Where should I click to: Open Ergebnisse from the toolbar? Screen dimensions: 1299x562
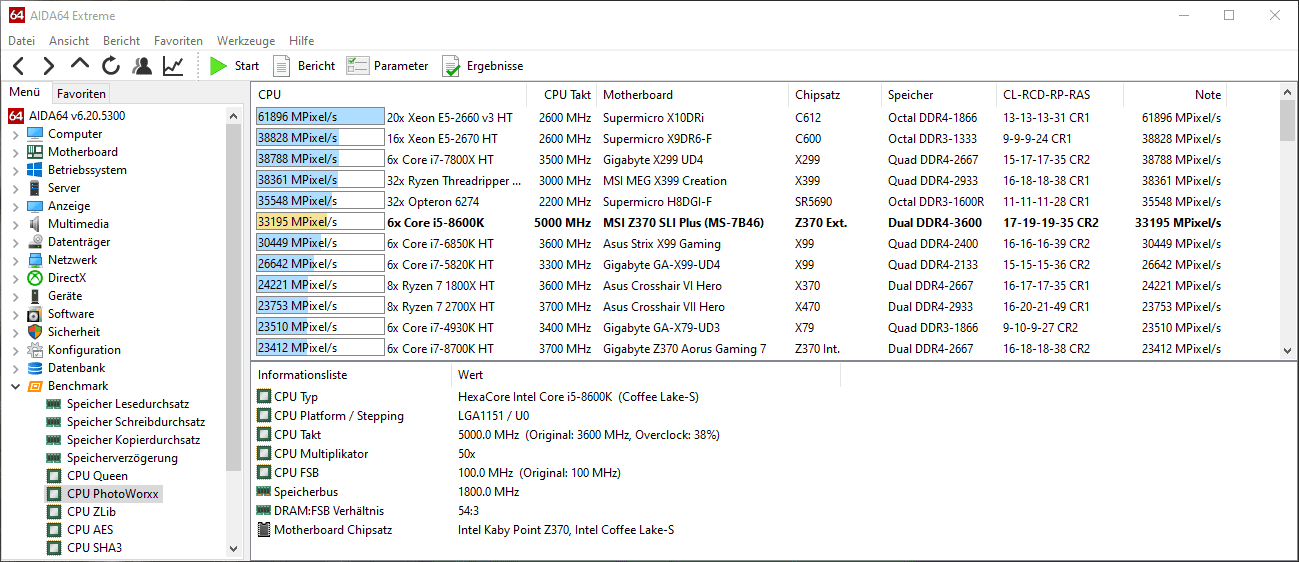click(x=482, y=66)
